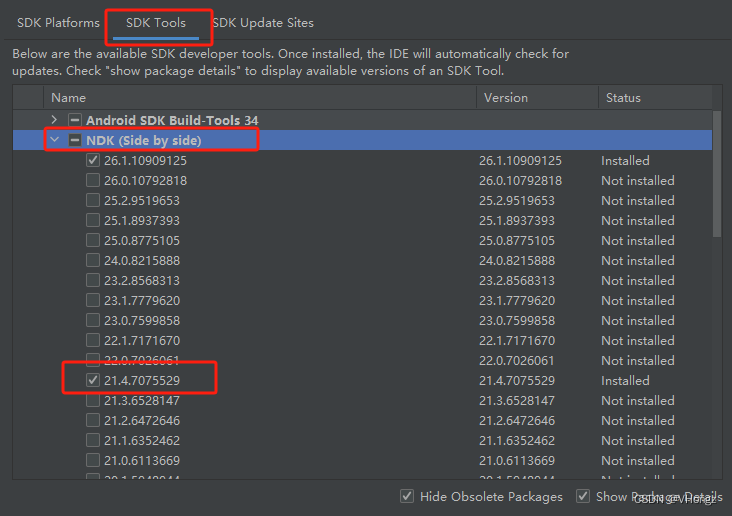This screenshot has width=732, height=516.
Task: Check NDK version 21.0.6113669
Action: pos(93,460)
